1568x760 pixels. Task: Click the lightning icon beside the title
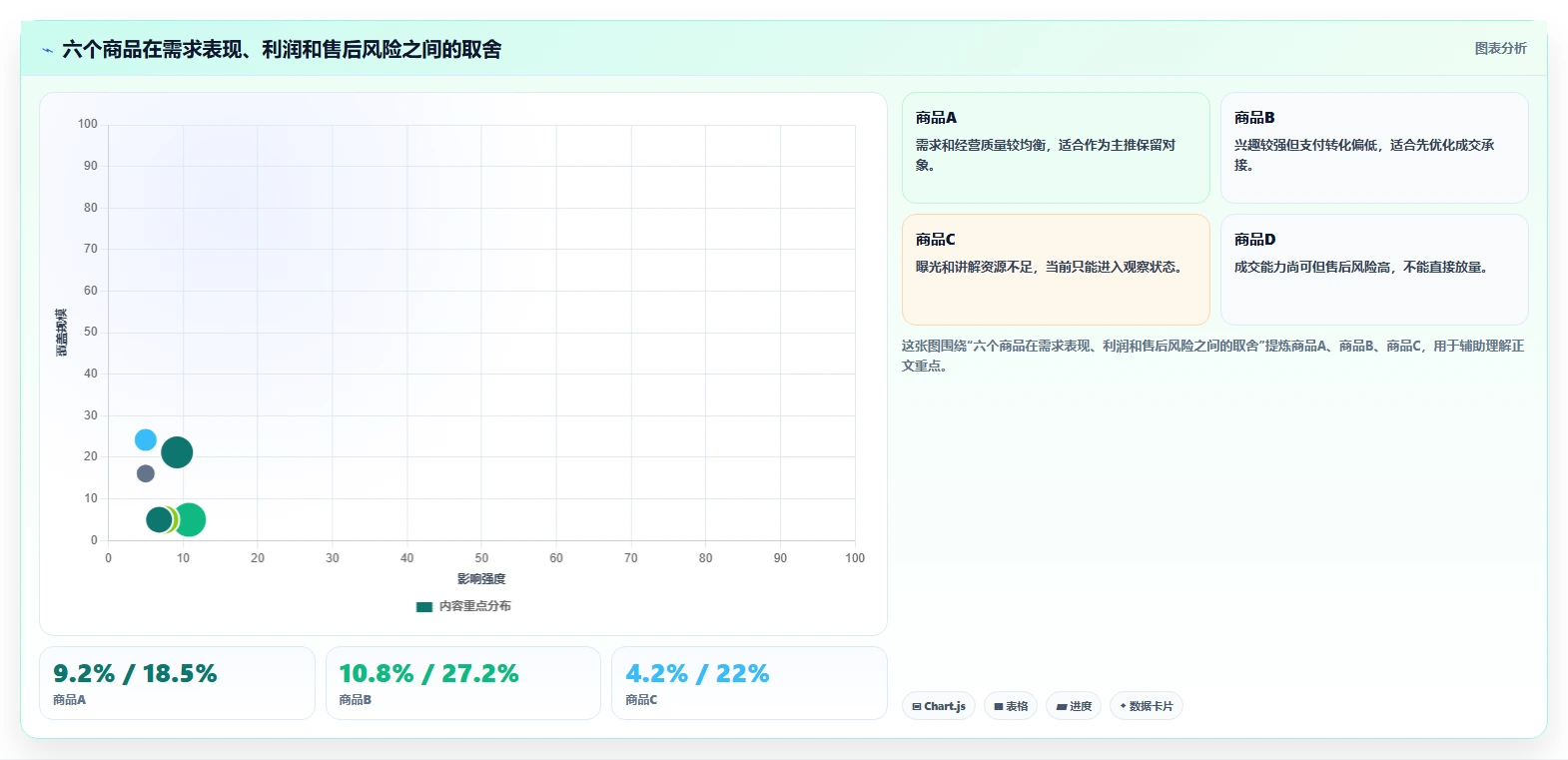coord(47,50)
